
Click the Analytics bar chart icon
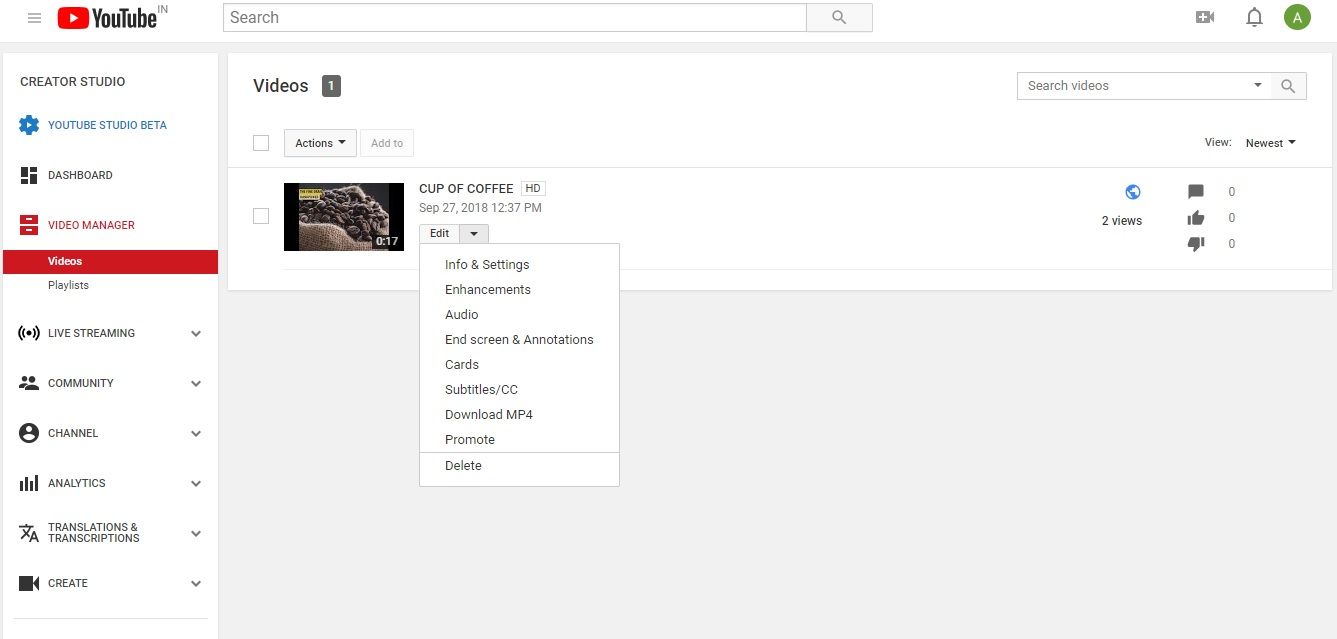tap(29, 483)
